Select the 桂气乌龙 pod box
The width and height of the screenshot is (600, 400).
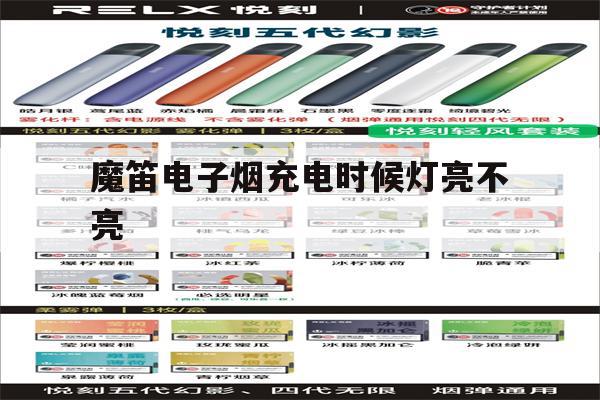click(x=232, y=217)
